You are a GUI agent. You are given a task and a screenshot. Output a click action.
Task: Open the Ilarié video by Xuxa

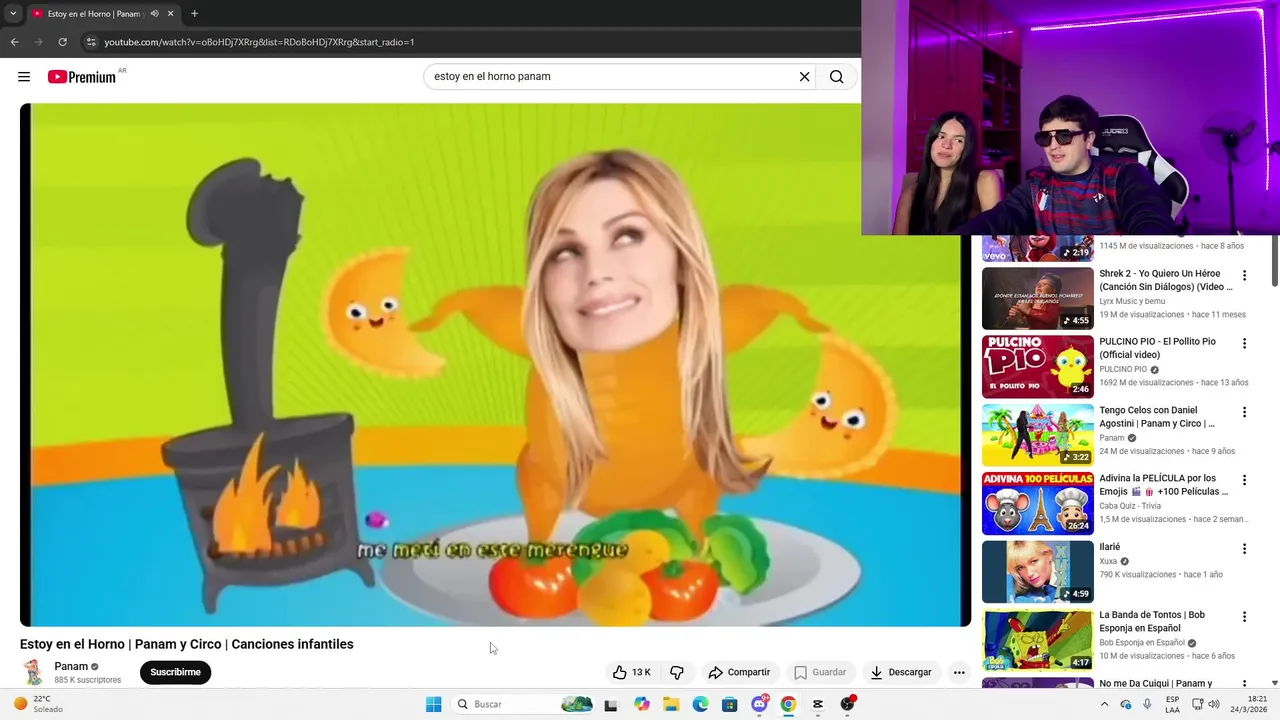coord(1037,571)
